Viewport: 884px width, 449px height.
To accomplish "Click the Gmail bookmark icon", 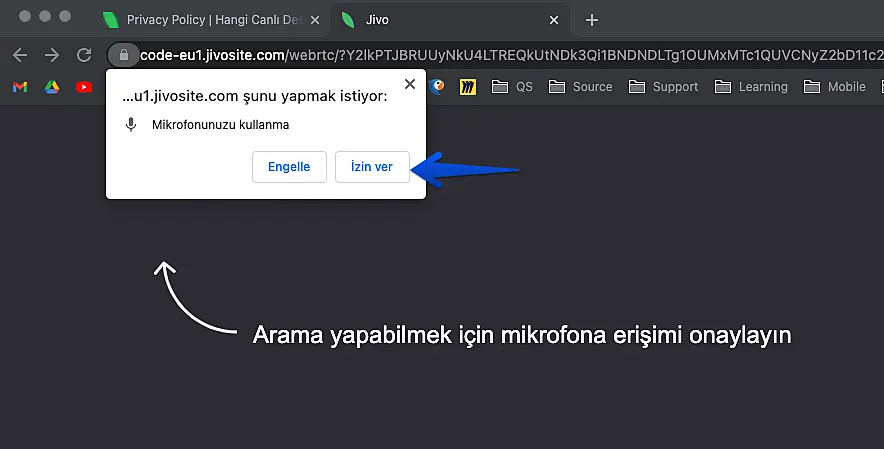I will [20, 87].
